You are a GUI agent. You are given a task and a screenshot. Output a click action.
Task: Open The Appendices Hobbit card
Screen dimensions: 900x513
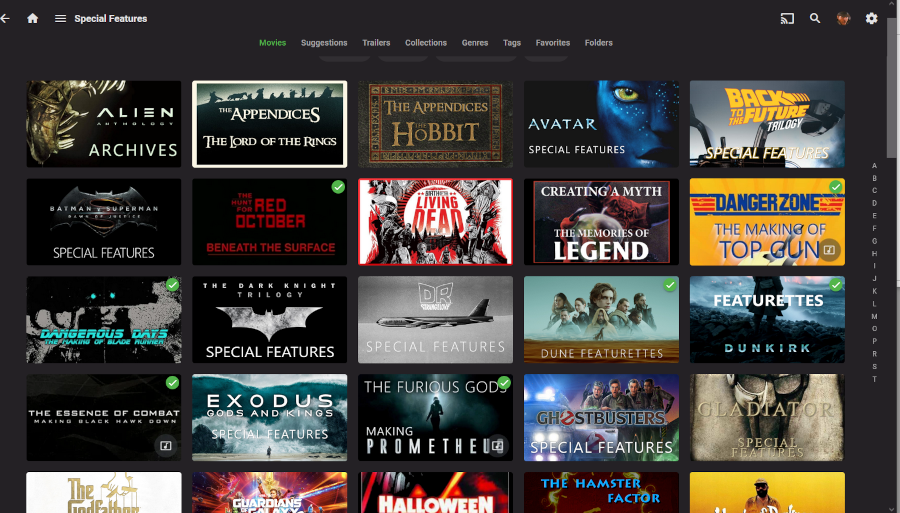(x=436, y=124)
